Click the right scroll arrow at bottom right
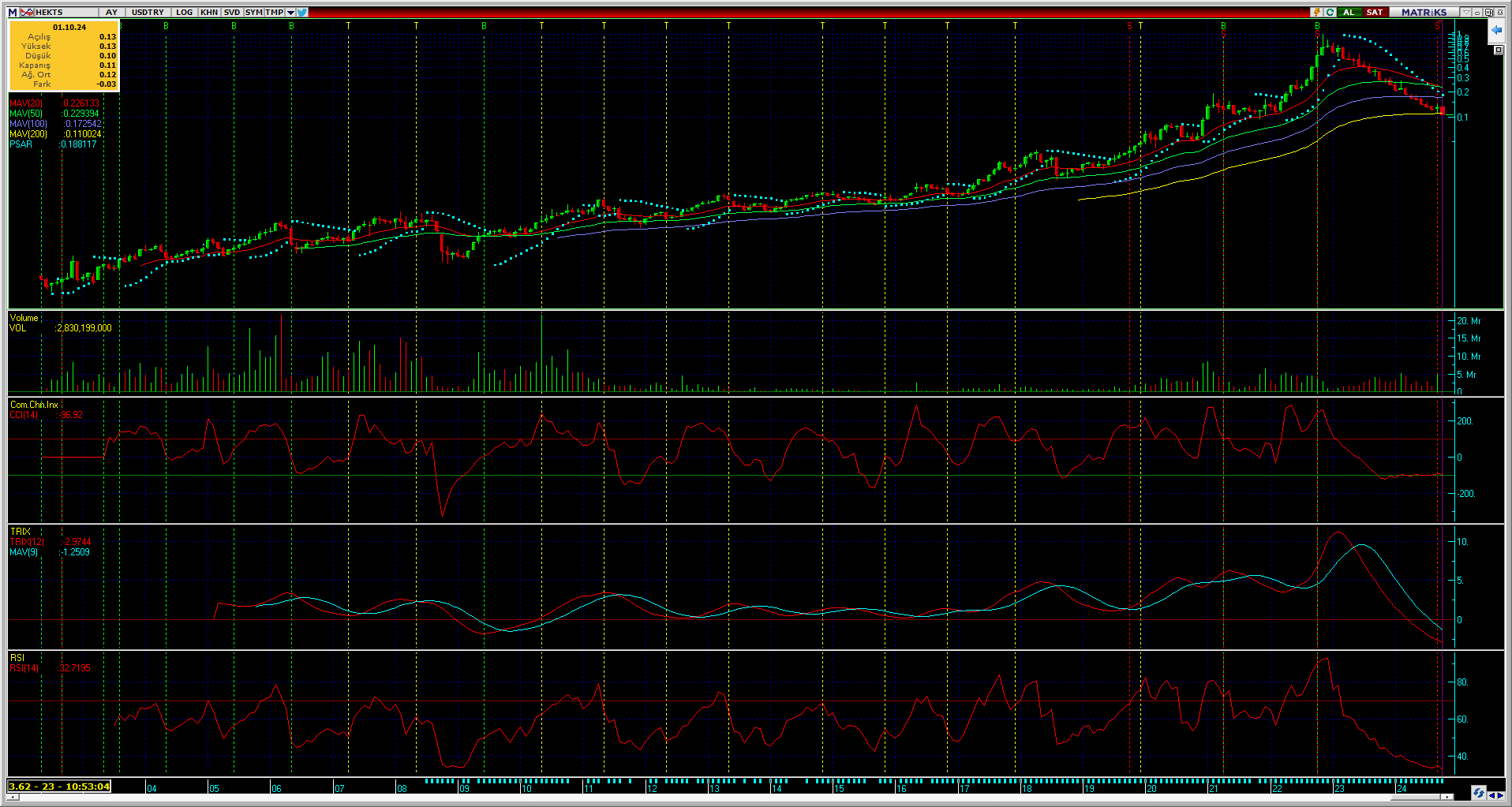This screenshot has width=1512, height=807. tap(1499, 795)
